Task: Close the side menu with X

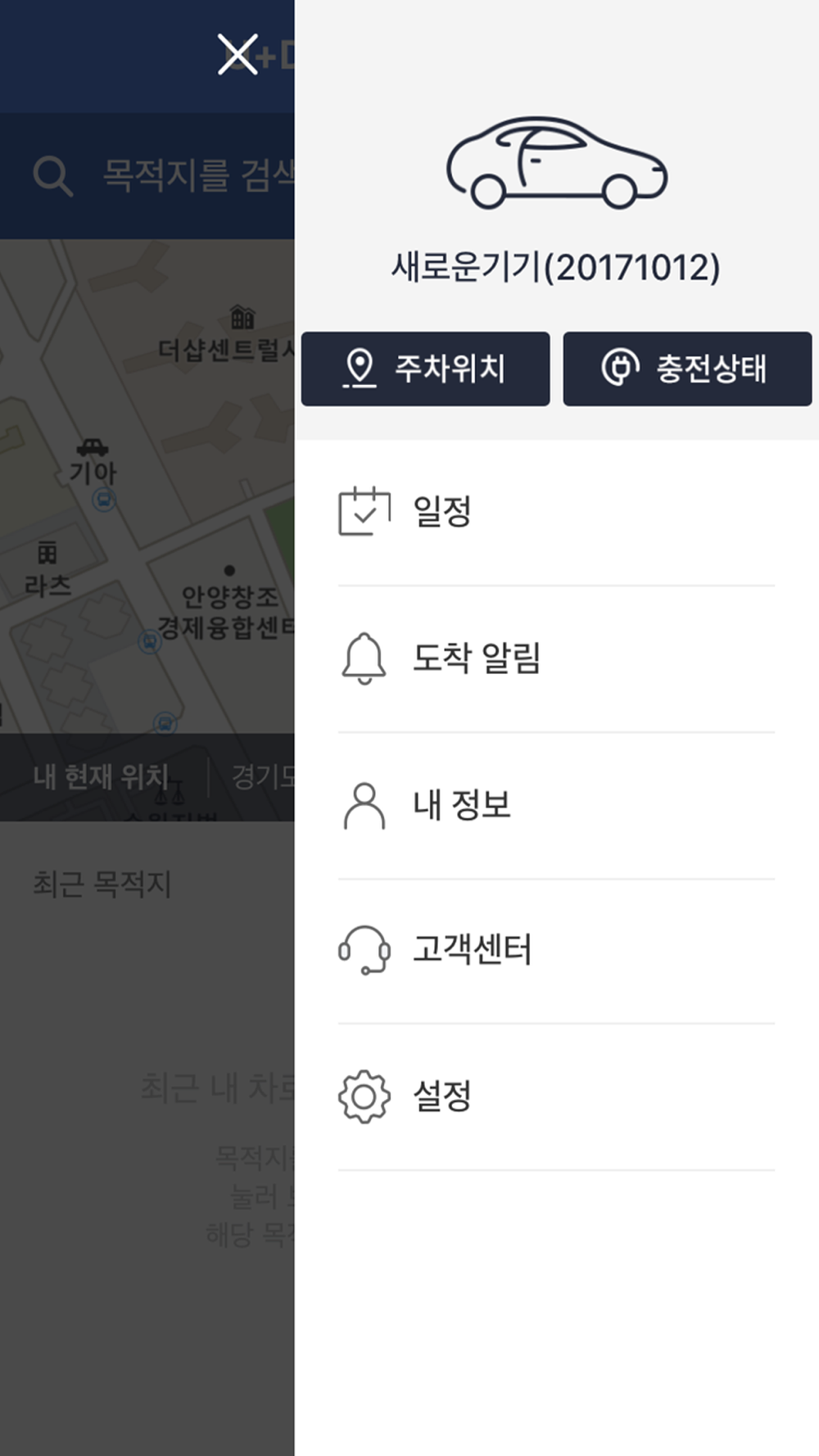Action: click(x=238, y=55)
